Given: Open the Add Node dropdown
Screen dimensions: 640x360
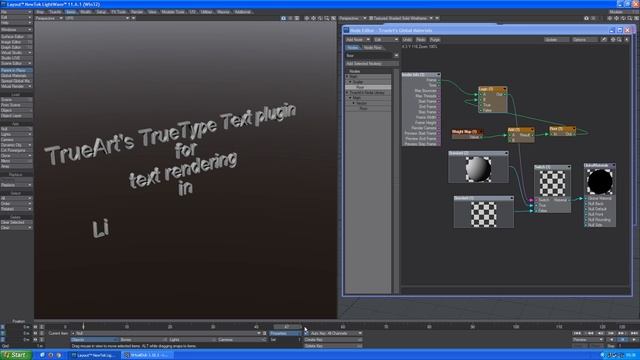Looking at the screenshot, I should pyautogui.click(x=358, y=40).
